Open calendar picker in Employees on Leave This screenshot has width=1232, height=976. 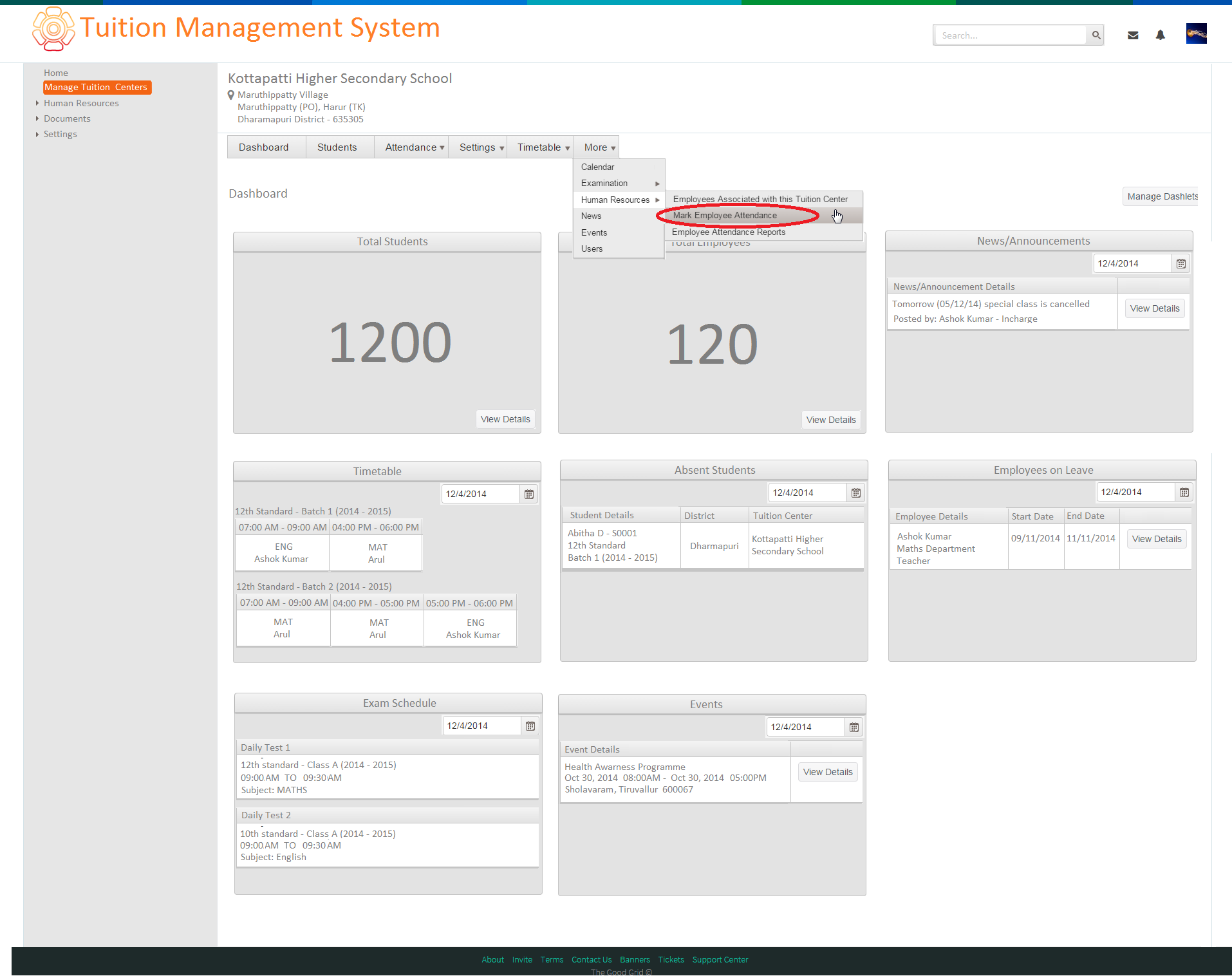[x=1184, y=492]
